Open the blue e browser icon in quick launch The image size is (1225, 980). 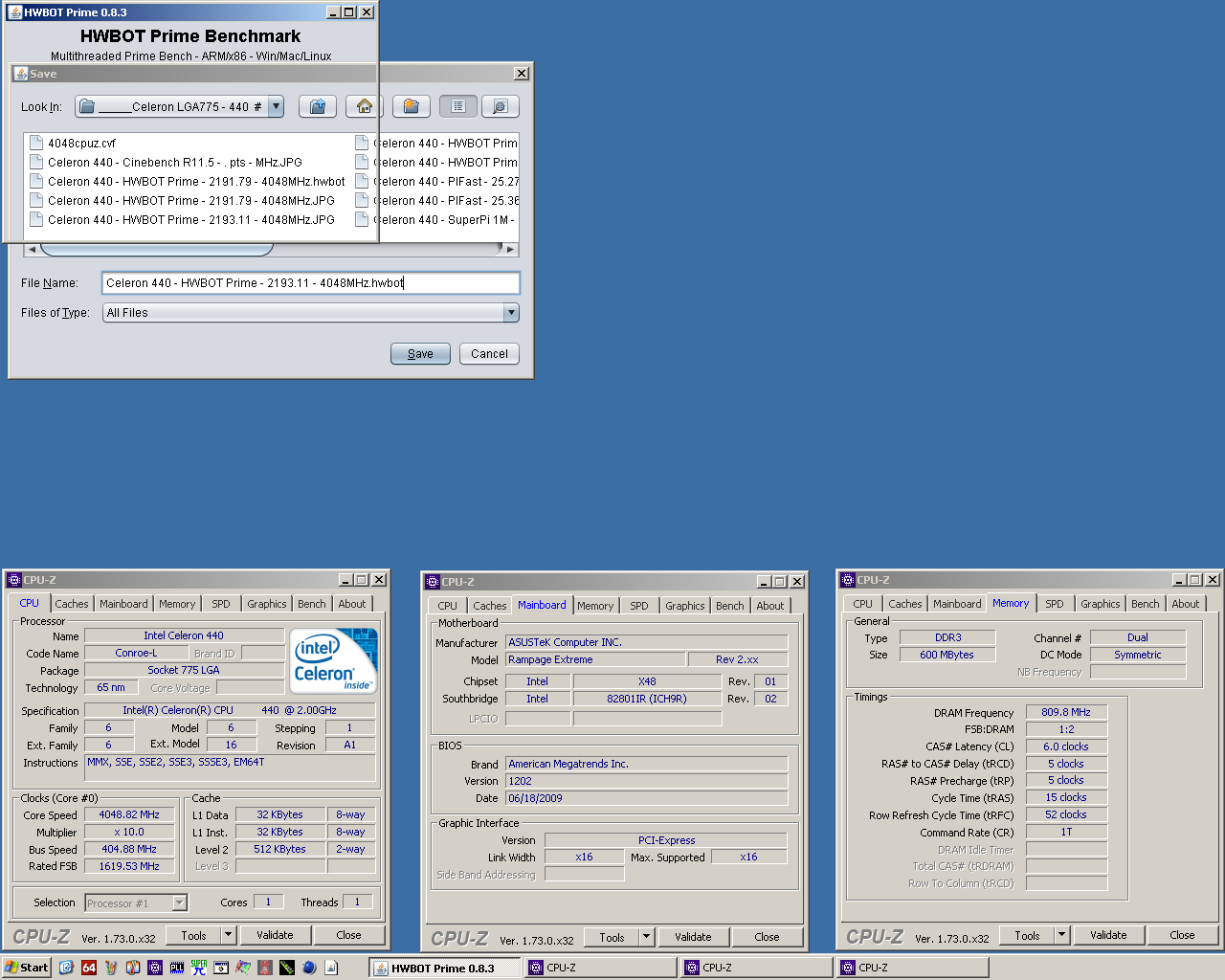[66, 968]
